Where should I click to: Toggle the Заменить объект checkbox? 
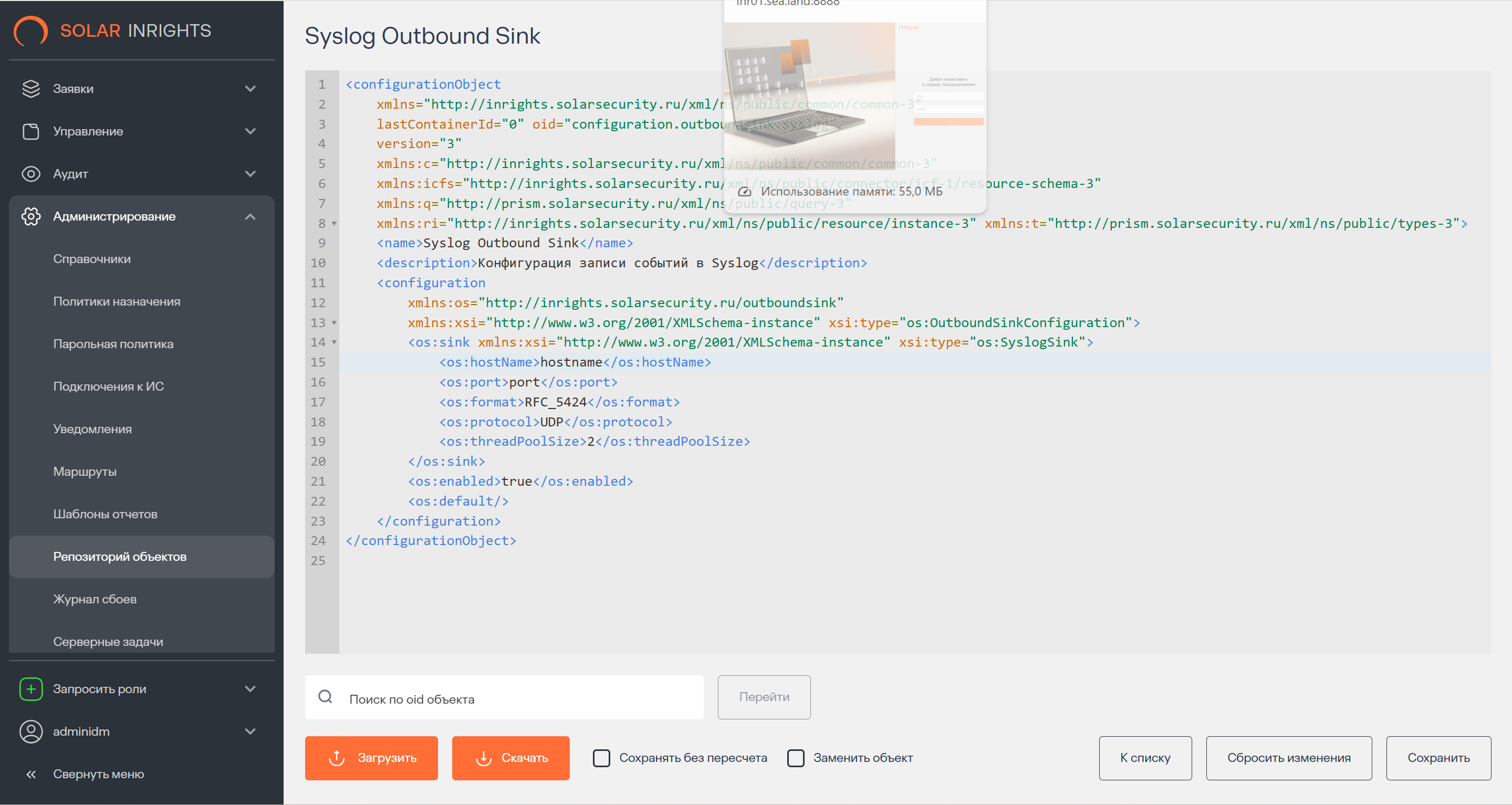796,758
